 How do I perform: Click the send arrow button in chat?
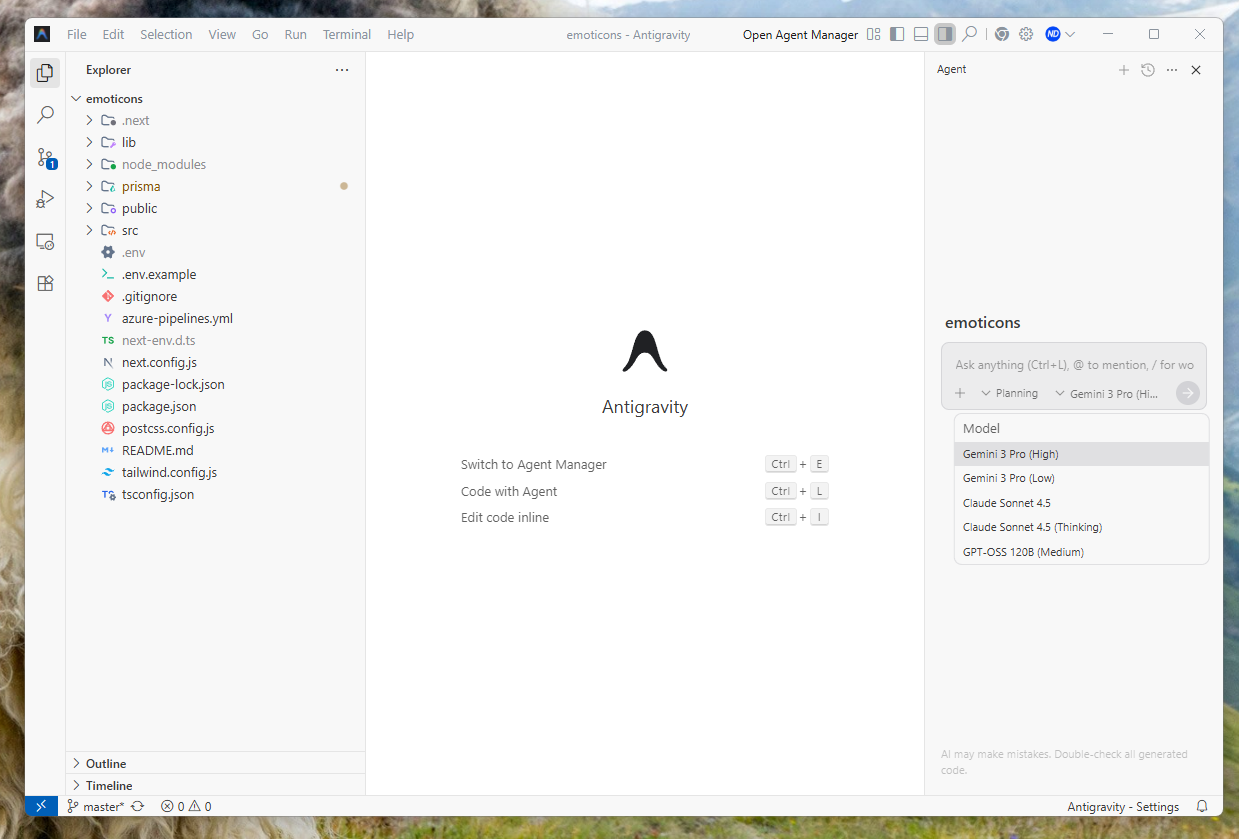pos(1187,393)
